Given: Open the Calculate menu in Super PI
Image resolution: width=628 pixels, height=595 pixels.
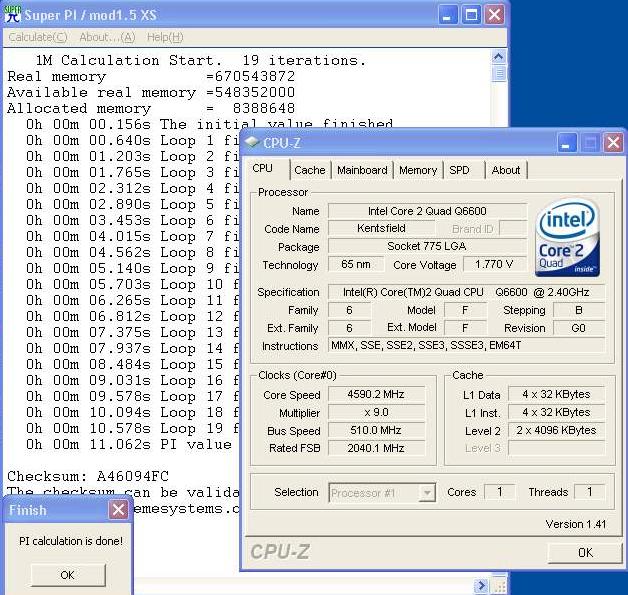Looking at the screenshot, I should [38, 37].
